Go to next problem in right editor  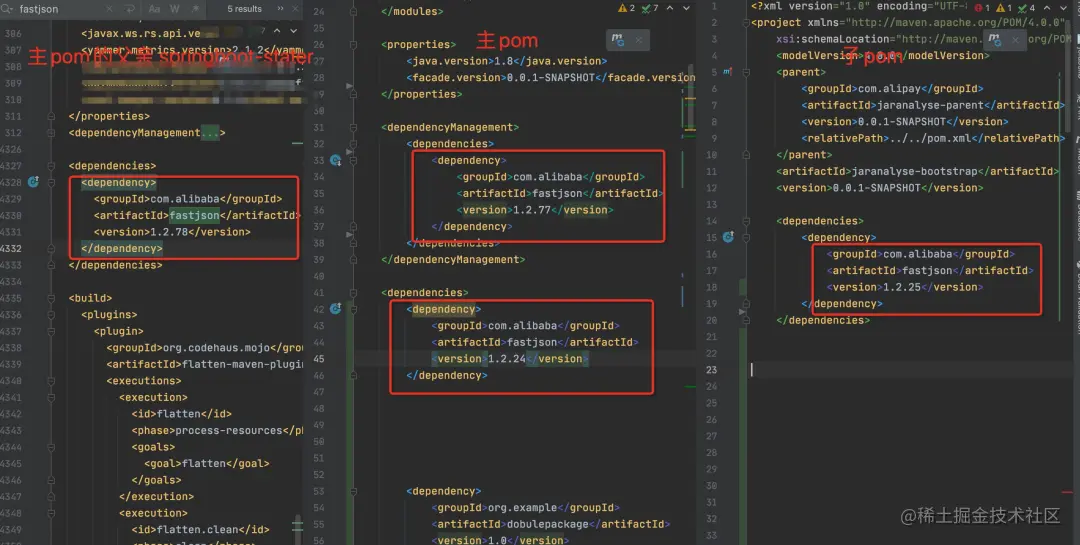click(1063, 8)
